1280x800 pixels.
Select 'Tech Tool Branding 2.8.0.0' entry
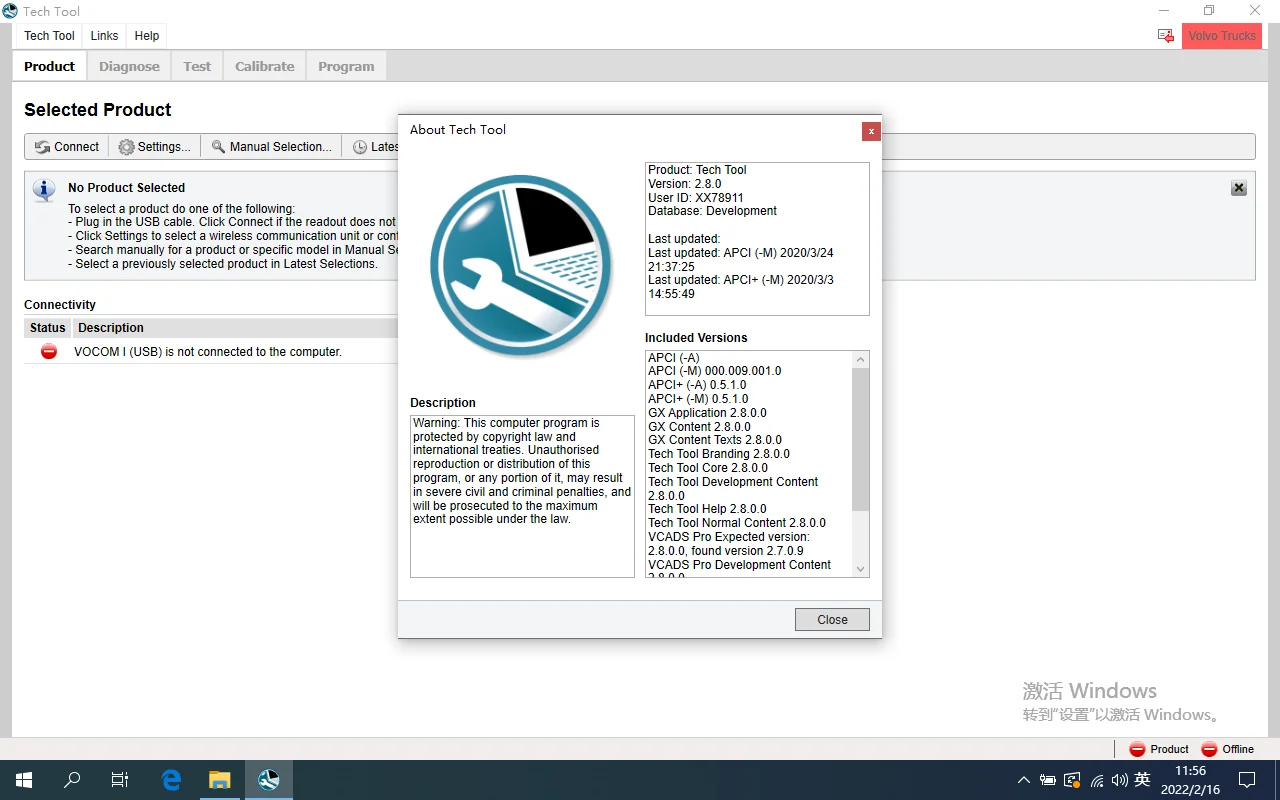pyautogui.click(x=719, y=454)
